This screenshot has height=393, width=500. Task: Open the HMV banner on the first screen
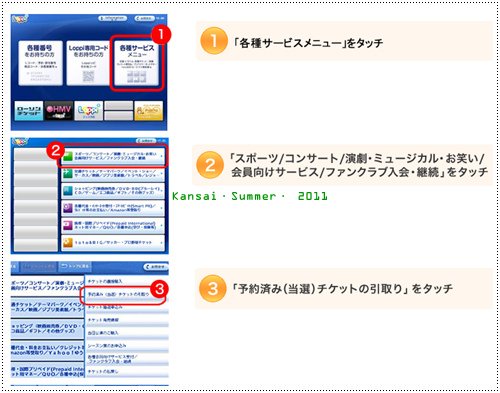tap(59, 111)
